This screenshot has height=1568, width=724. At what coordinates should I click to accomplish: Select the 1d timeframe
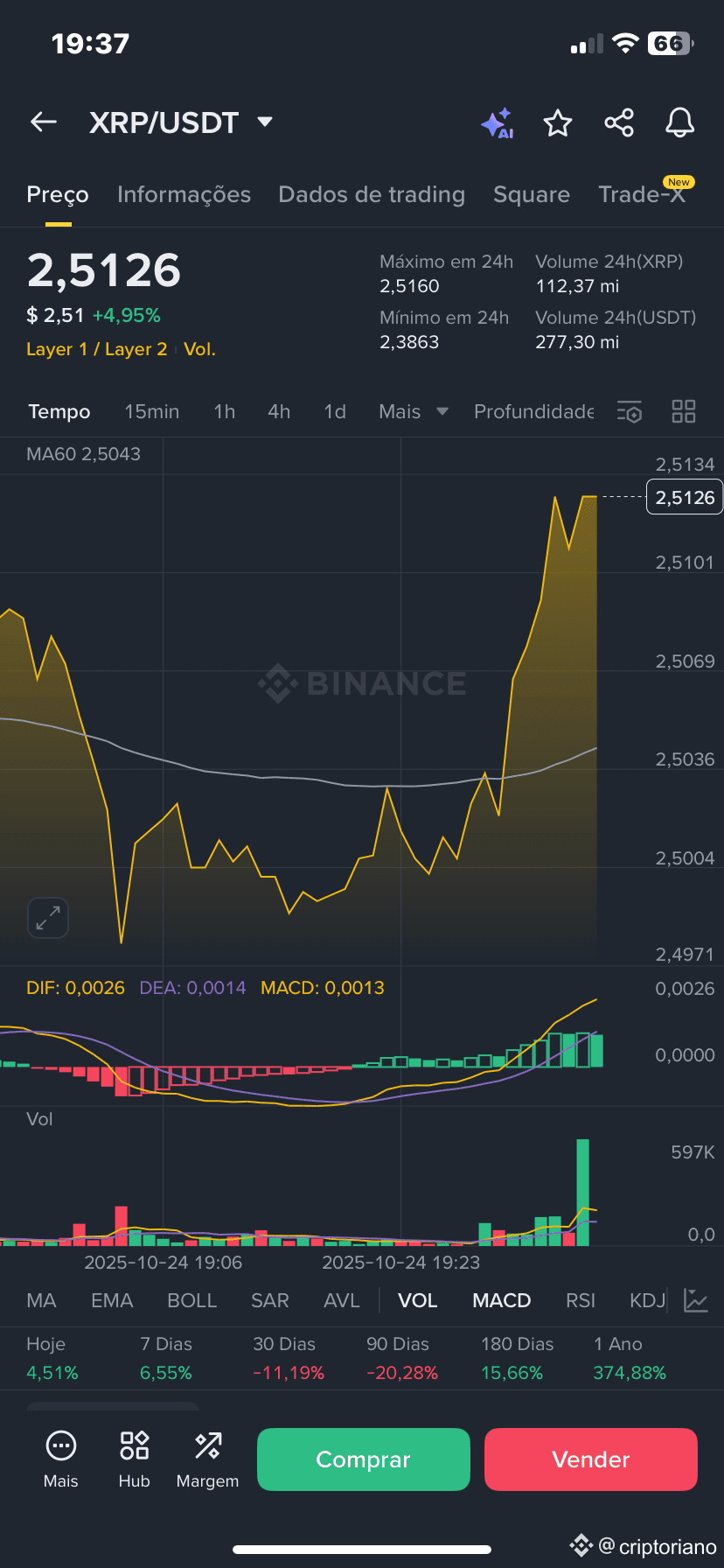335,411
